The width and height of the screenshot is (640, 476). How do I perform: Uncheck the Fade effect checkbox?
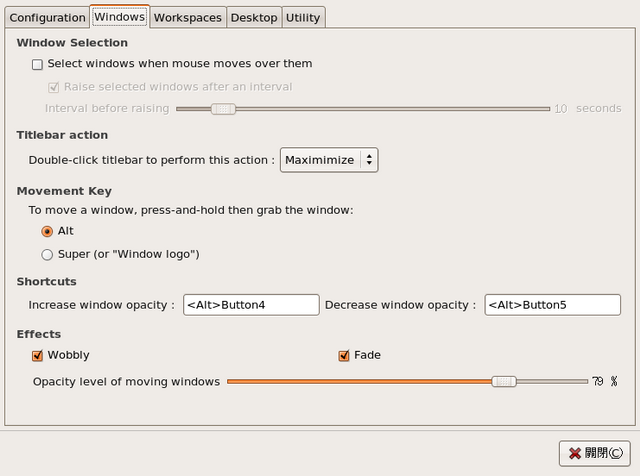coord(344,356)
